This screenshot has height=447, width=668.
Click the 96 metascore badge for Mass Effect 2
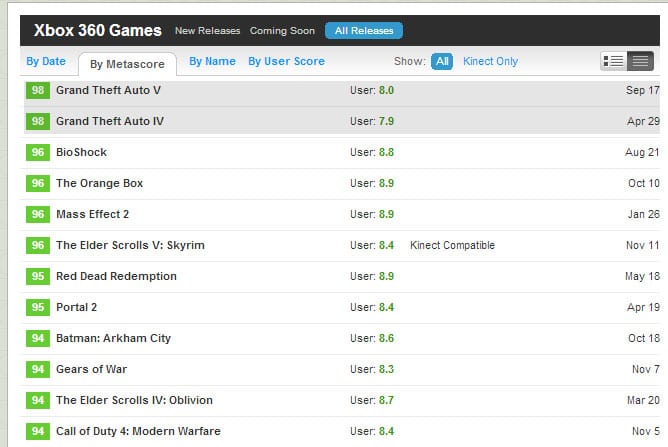(38, 214)
